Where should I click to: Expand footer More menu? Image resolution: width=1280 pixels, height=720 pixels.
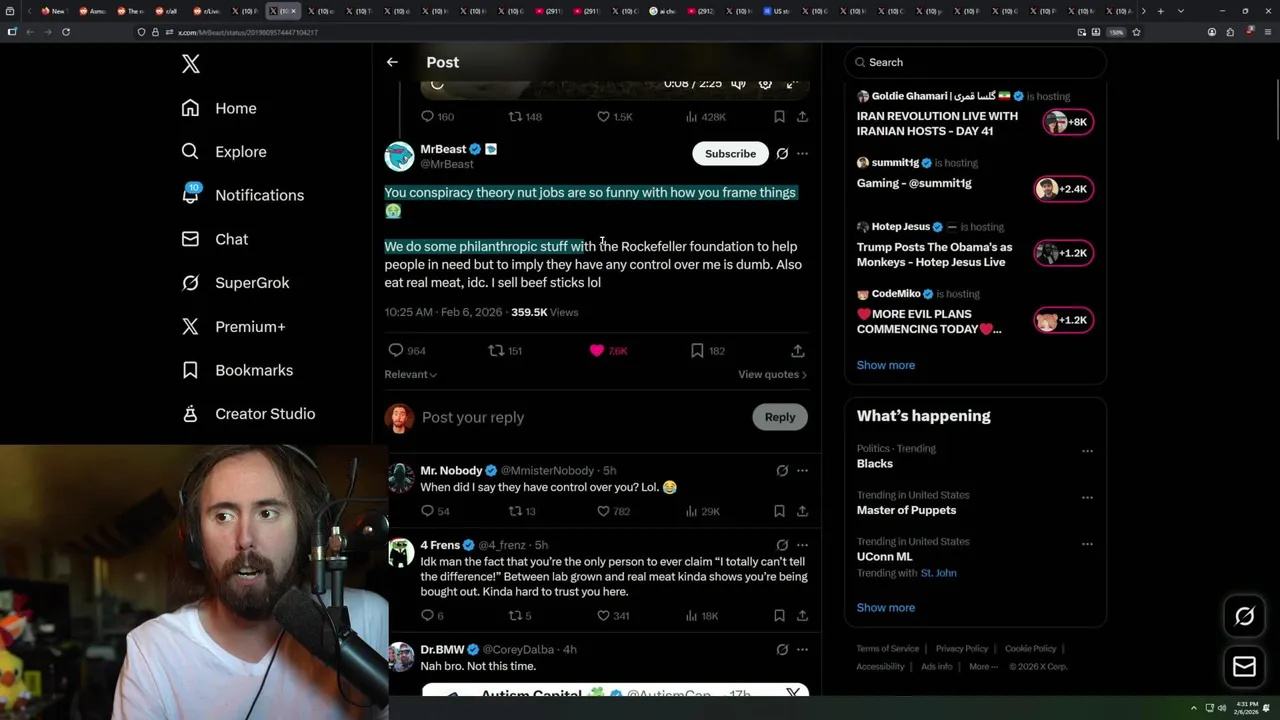coord(982,667)
